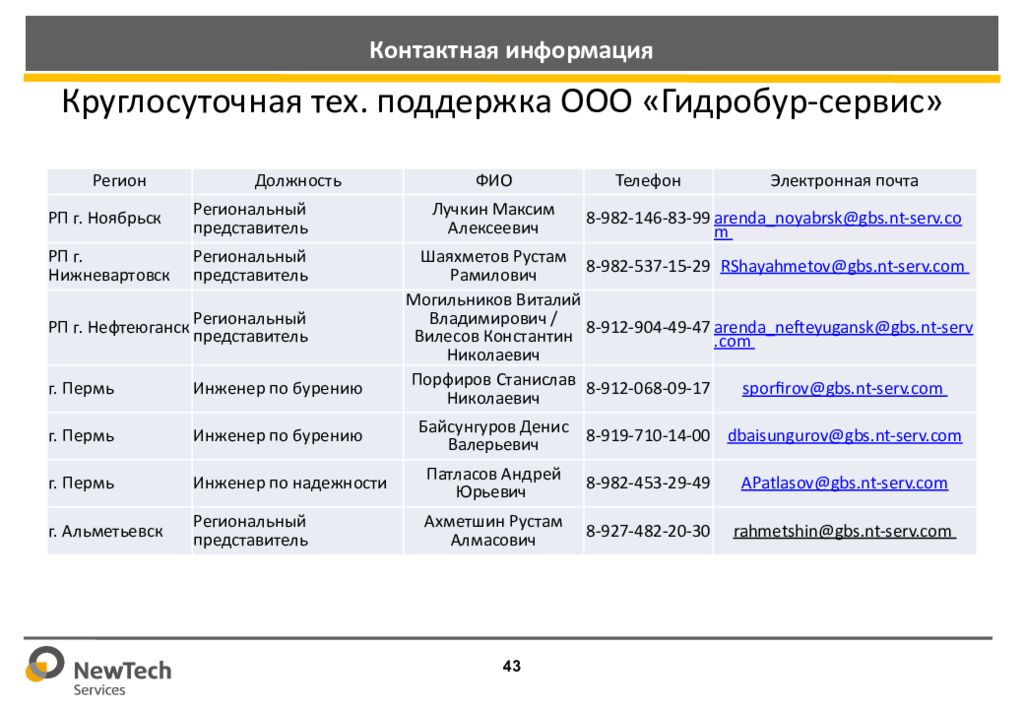Image resolution: width=1024 pixels, height=709 pixels.
Task: Select the name 'Байсунгуров Денис Валерьевич'
Action: pos(493,435)
